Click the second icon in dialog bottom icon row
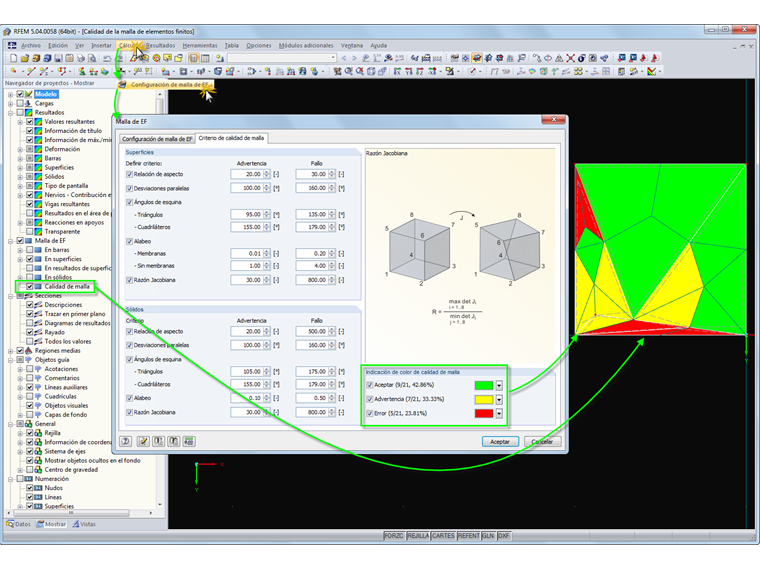760x570 pixels. click(x=142, y=441)
